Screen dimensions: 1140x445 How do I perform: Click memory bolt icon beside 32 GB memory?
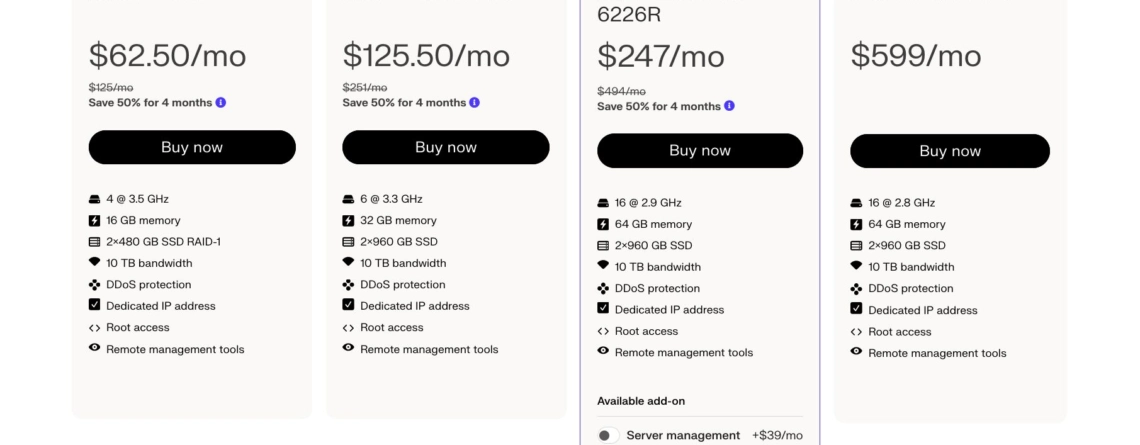tap(348, 220)
